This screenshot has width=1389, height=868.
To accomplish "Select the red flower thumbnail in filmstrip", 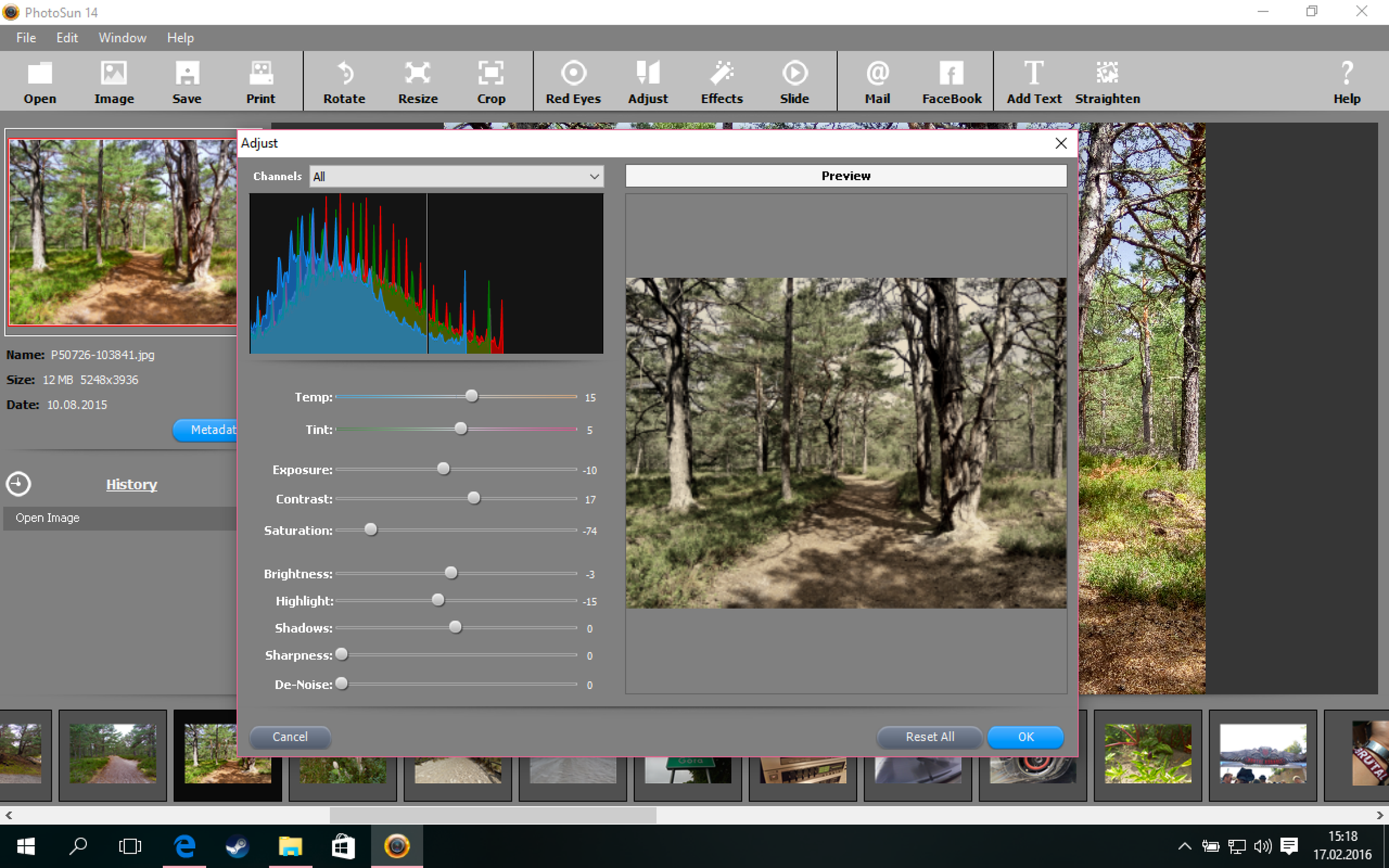I will tap(1147, 754).
